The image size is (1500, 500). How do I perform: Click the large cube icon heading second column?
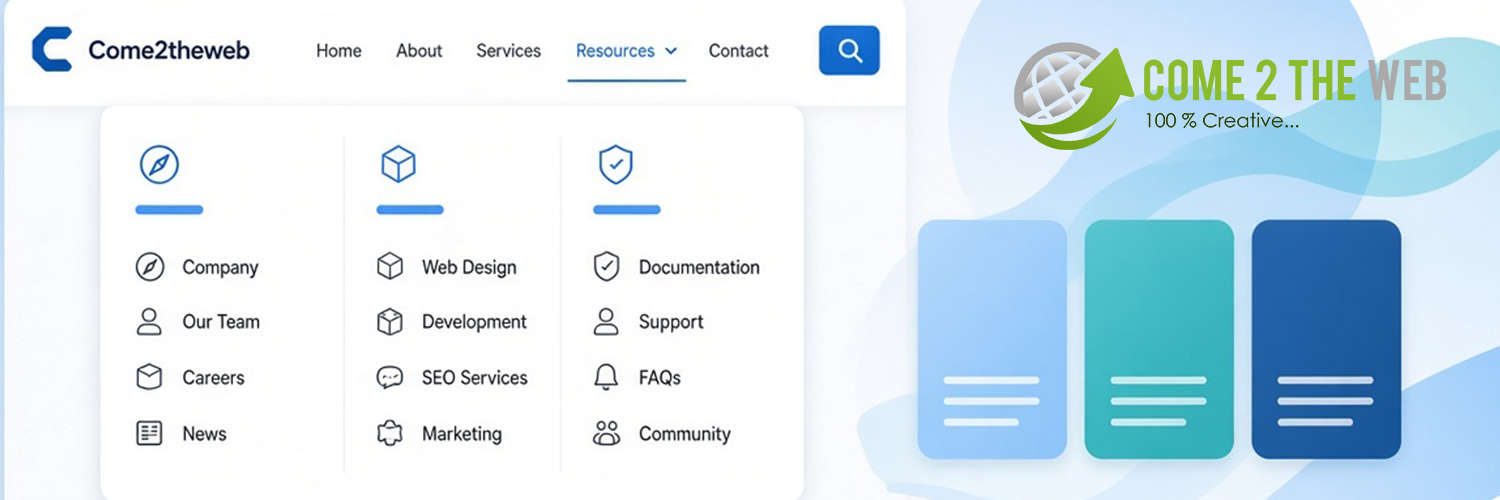point(398,164)
